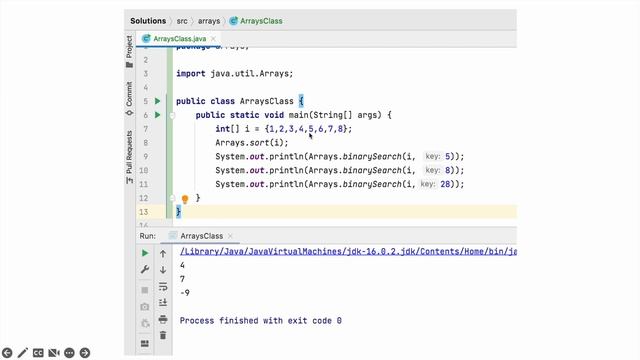Click the closing brace on highlighted line 13
Image resolution: width=640 pixels, height=360 pixels.
point(178,212)
